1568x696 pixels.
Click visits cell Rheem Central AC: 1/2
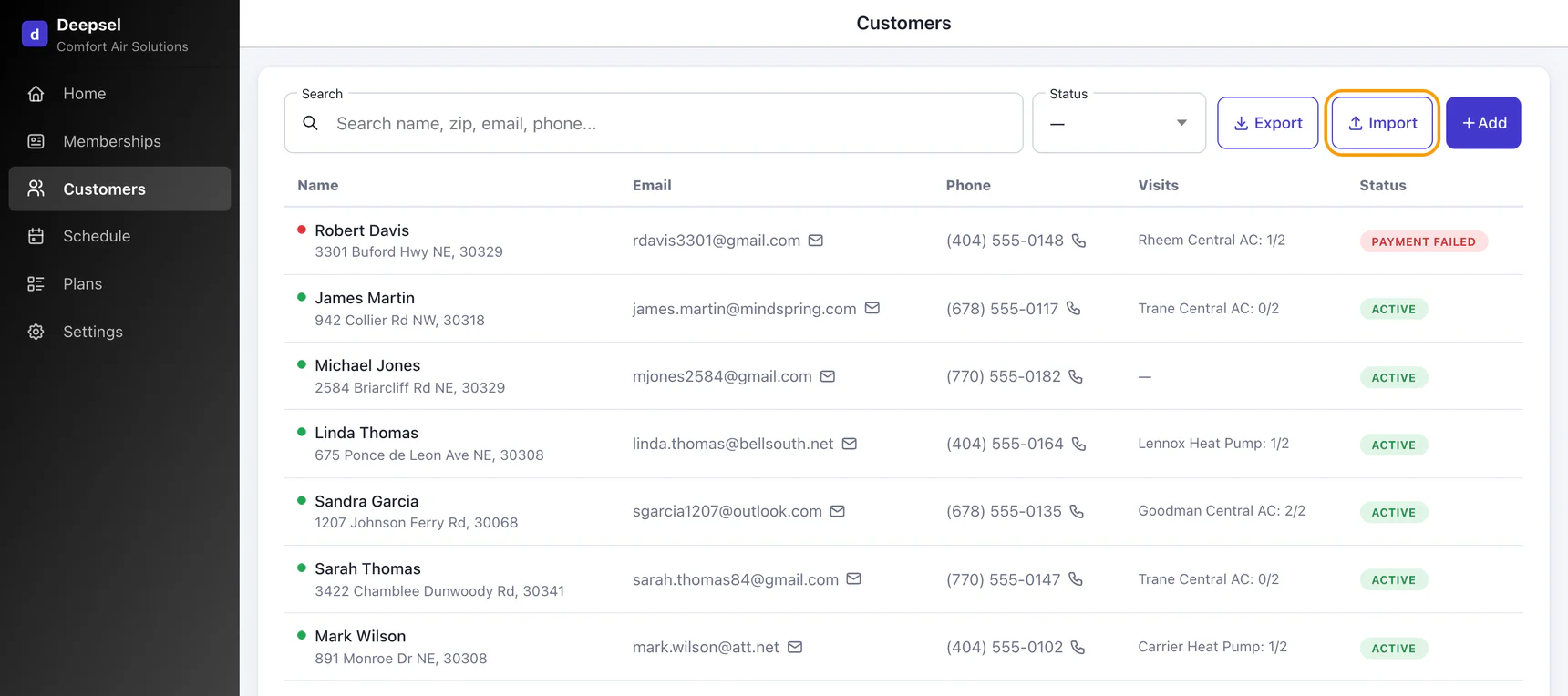coord(1212,241)
